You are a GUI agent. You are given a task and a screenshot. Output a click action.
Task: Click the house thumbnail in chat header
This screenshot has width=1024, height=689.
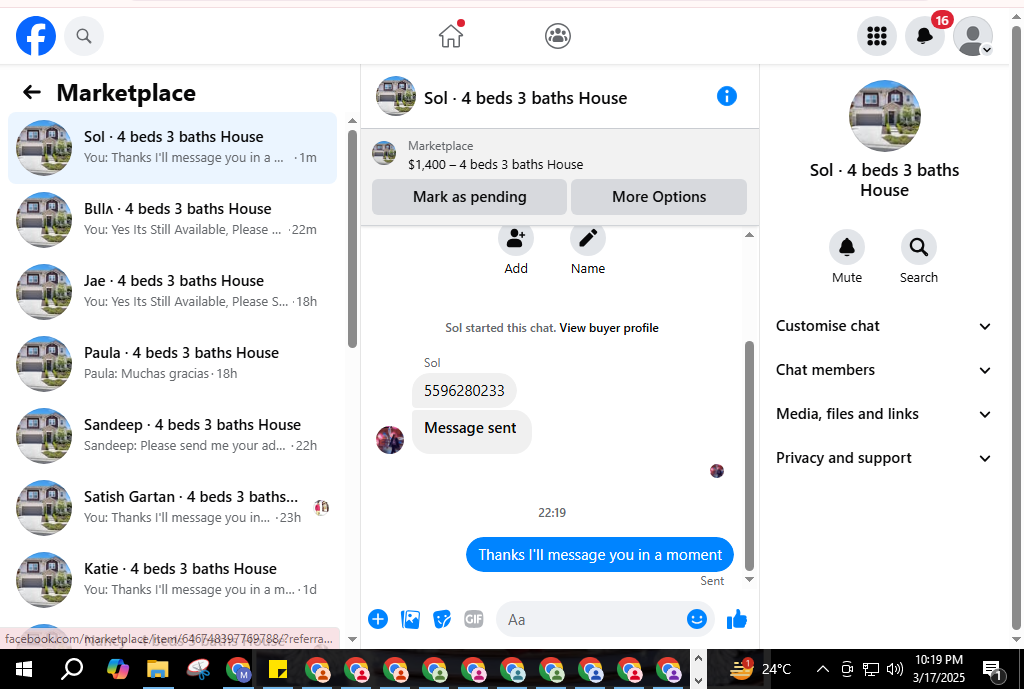click(x=396, y=97)
